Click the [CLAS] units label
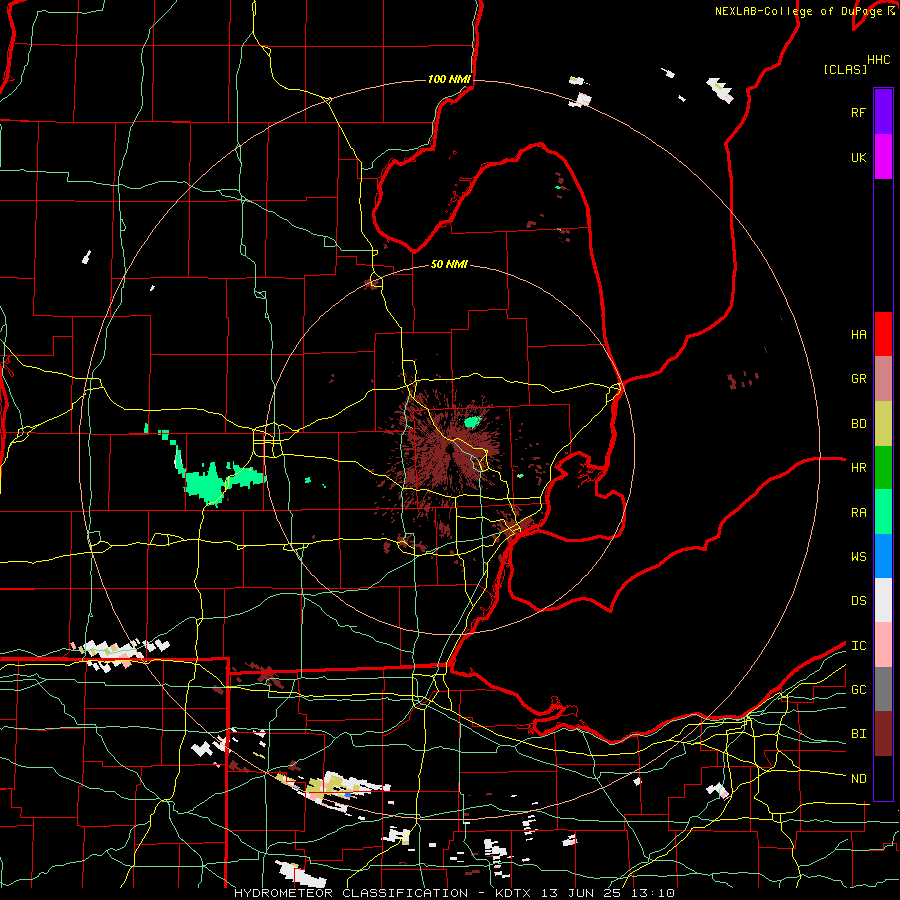 click(845, 69)
